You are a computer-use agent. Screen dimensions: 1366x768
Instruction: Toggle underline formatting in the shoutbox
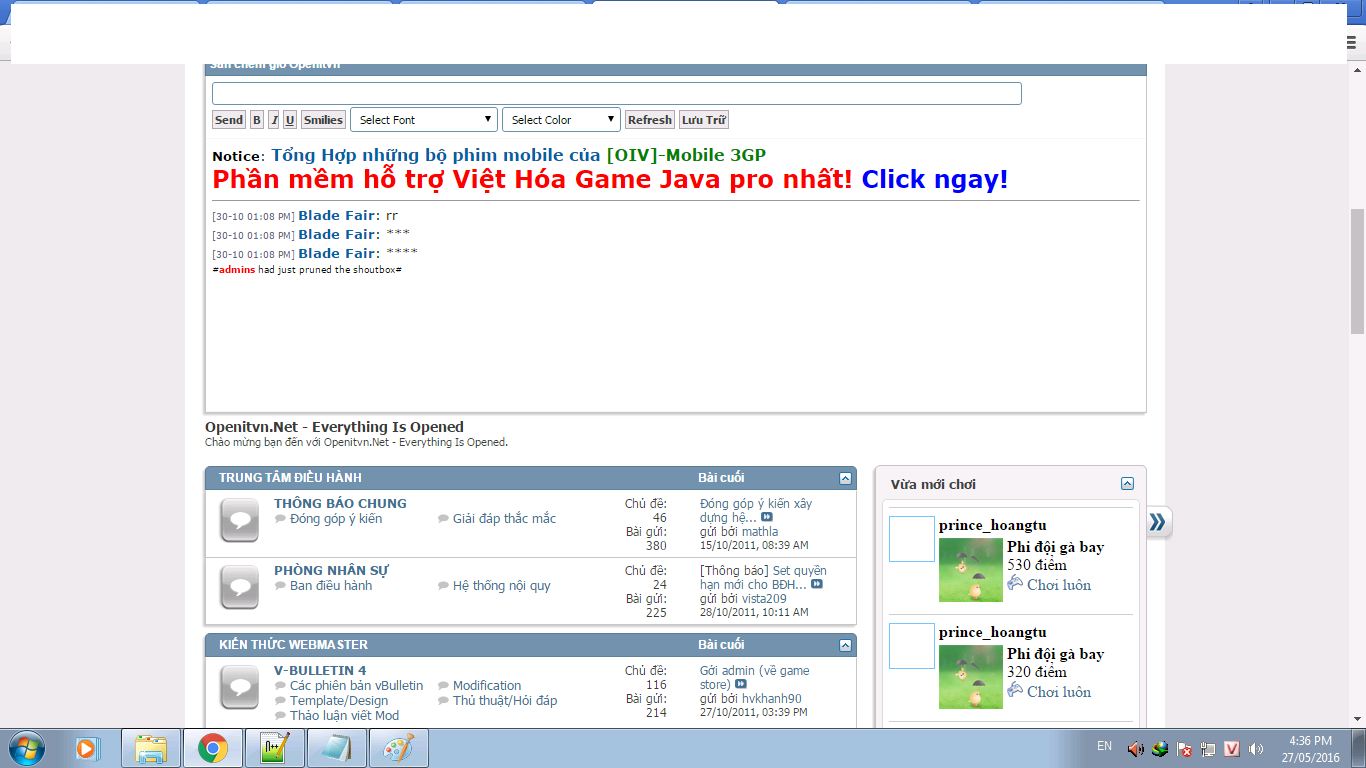290,120
